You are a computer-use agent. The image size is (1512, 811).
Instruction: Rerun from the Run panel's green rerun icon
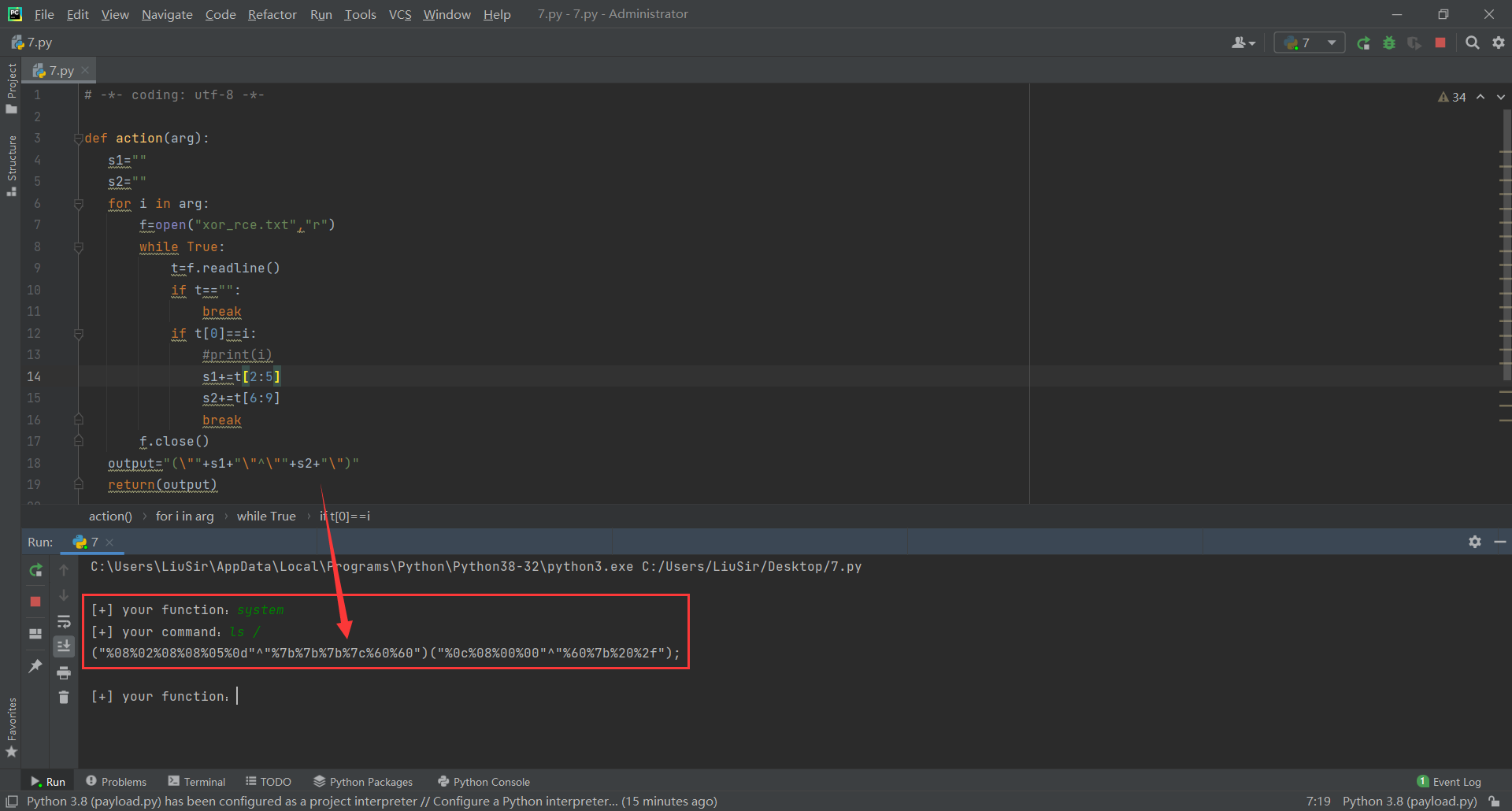(35, 570)
